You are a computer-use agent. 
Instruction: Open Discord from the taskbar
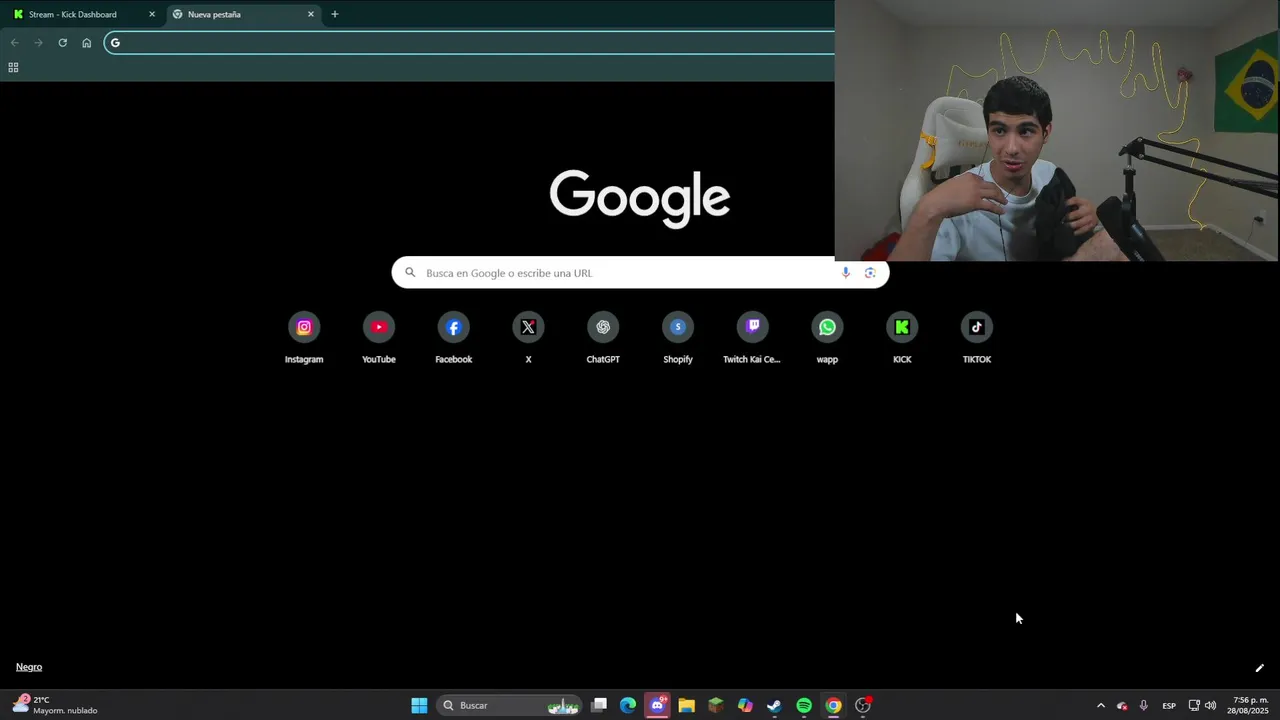click(x=657, y=706)
